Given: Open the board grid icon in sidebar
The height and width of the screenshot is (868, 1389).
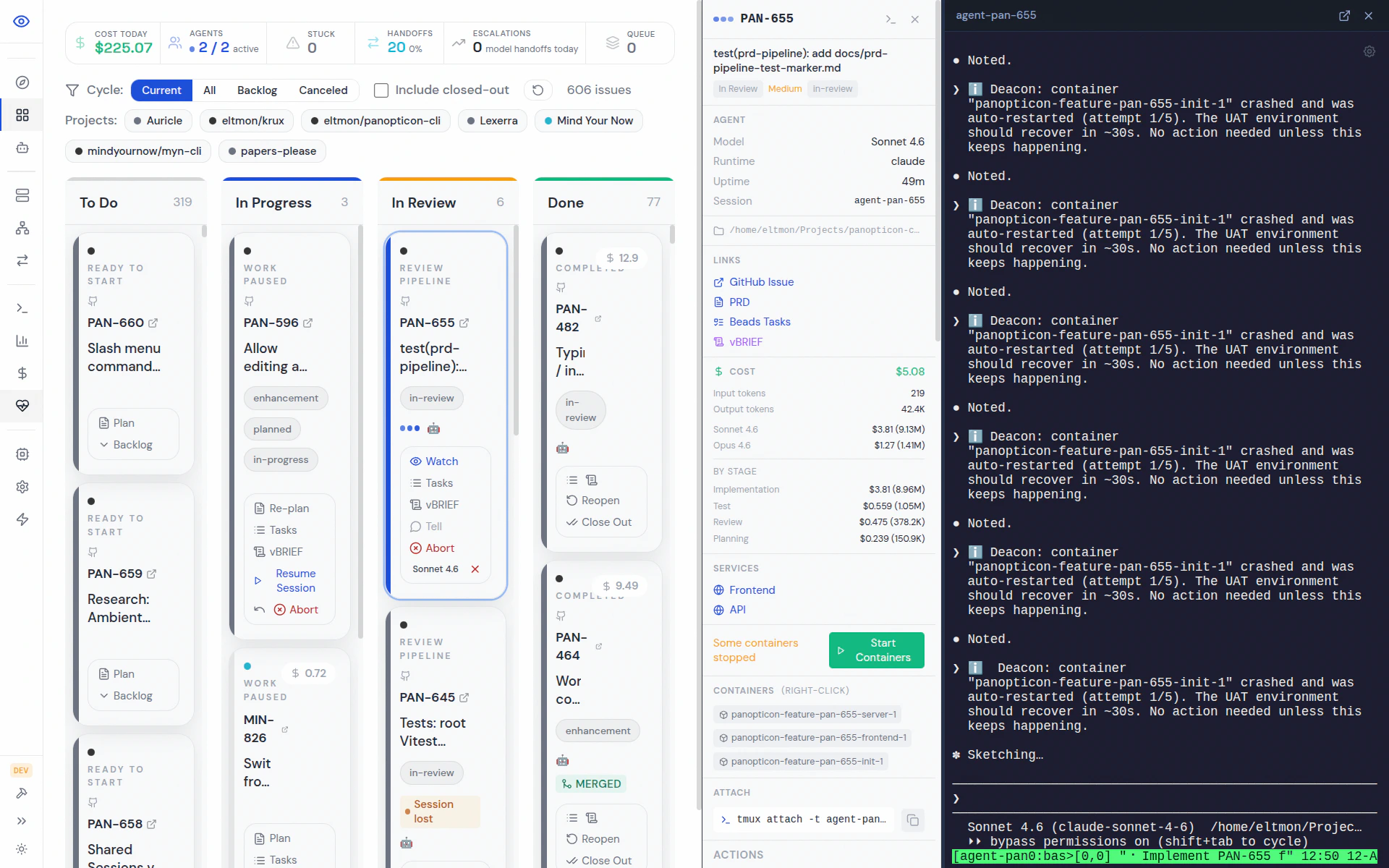Looking at the screenshot, I should [22, 115].
